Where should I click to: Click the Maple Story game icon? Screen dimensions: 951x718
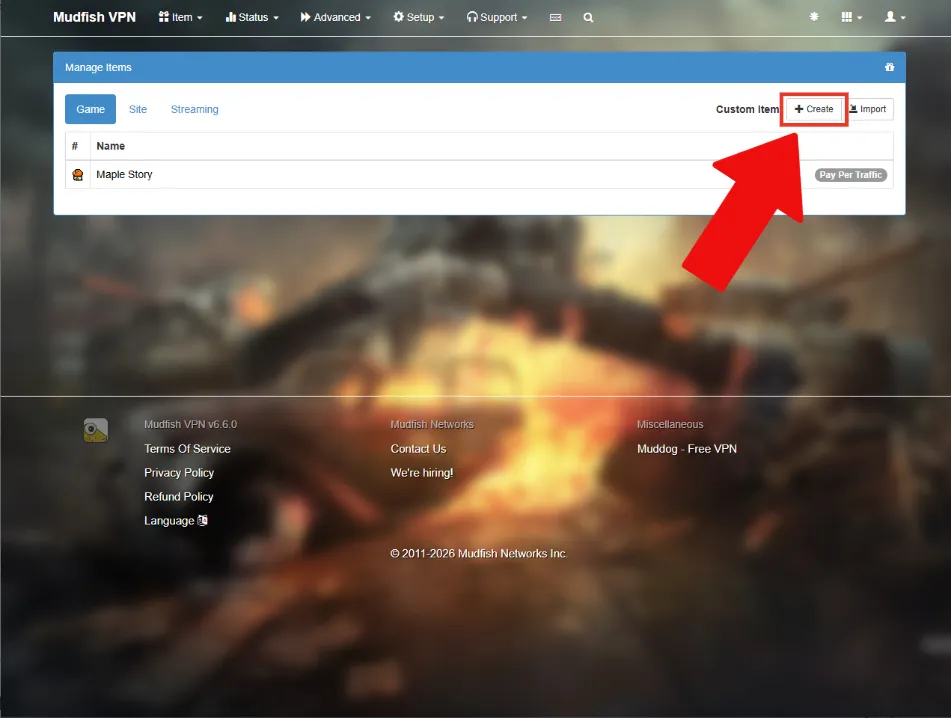coord(78,175)
